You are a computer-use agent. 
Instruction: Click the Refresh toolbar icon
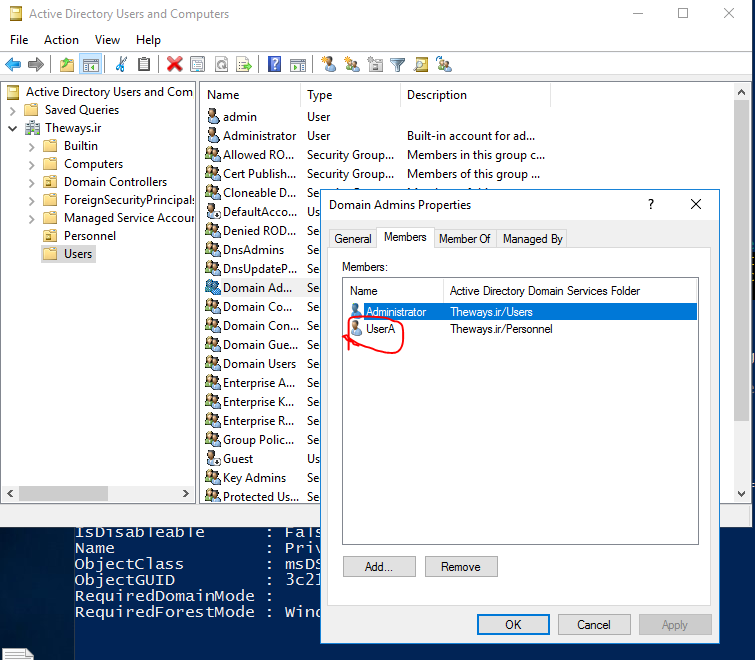click(x=220, y=64)
